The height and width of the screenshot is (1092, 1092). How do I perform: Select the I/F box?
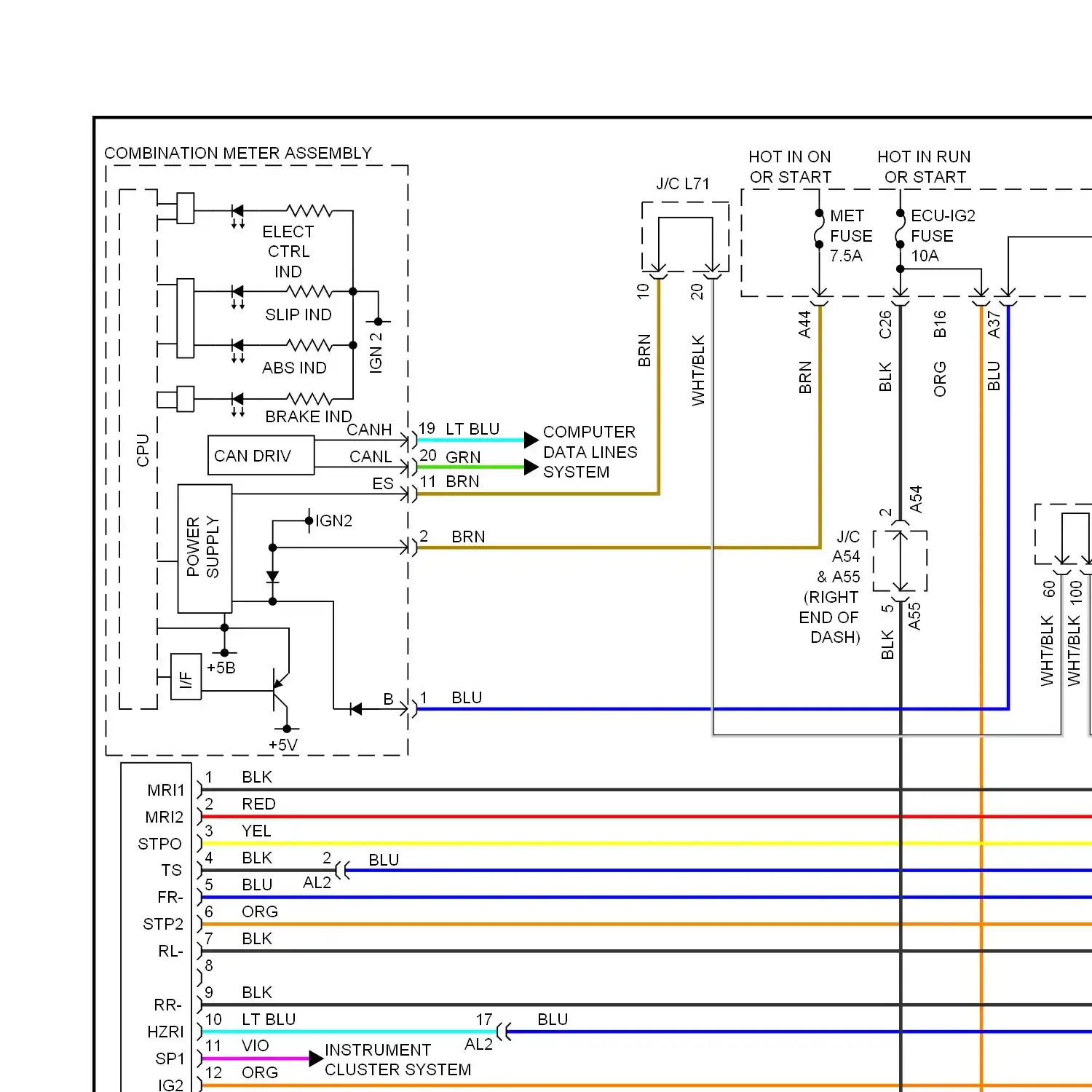pos(186,676)
